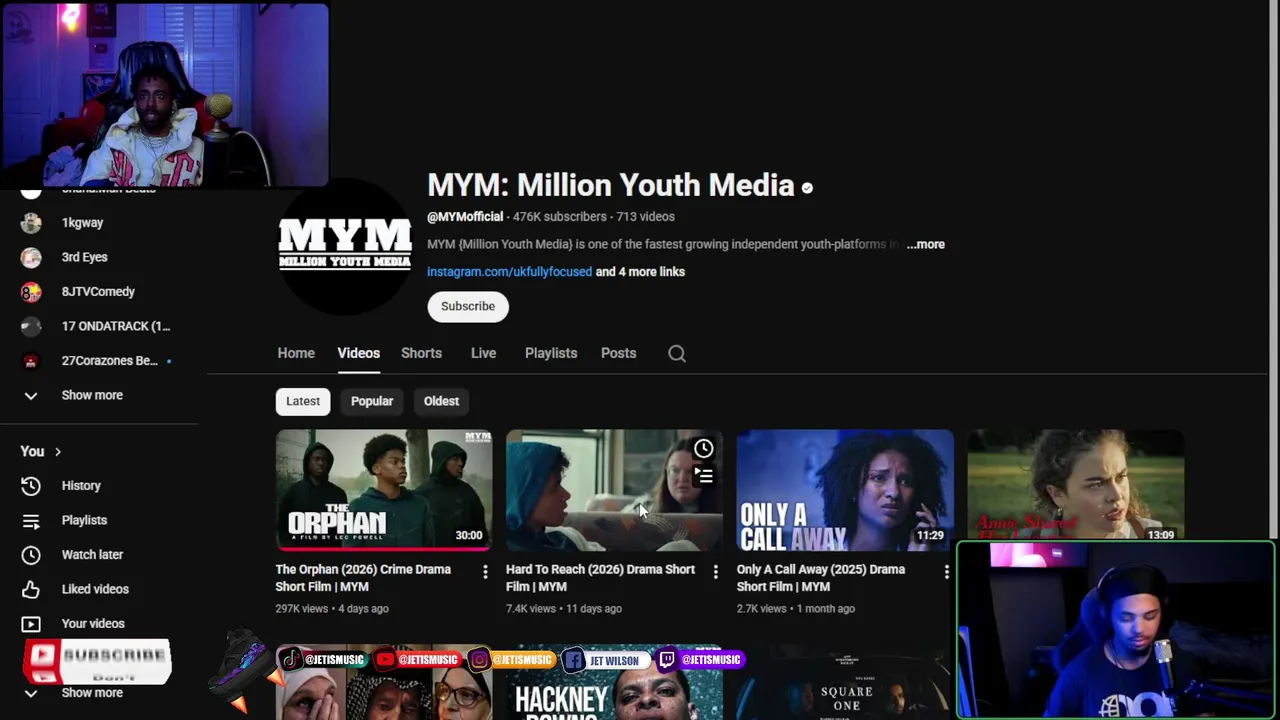Sort videos by the Popular chip

click(x=372, y=401)
